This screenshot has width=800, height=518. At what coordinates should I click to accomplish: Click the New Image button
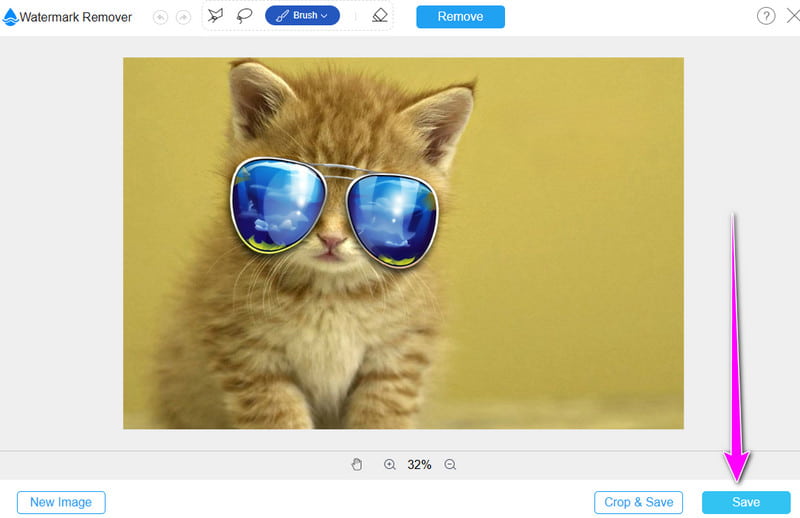click(x=61, y=502)
